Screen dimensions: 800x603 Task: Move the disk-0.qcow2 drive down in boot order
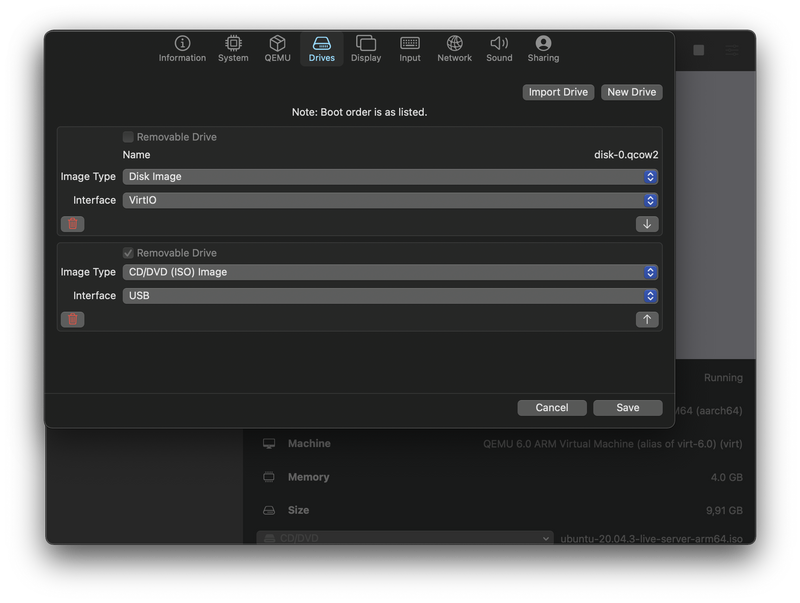[x=647, y=224]
